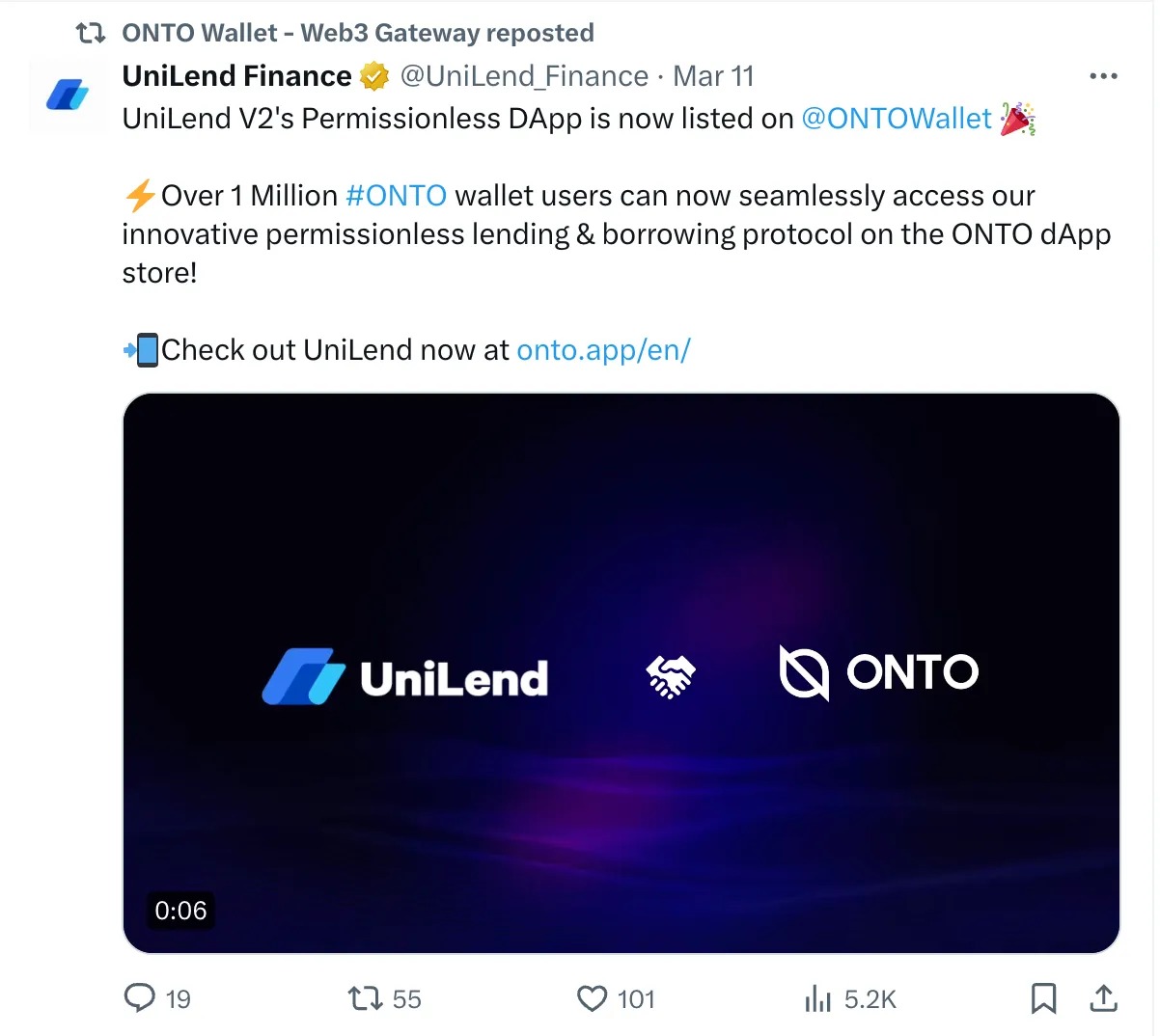Open the three-dot more options menu
Image resolution: width=1160 pixels, height=1036 pixels.
click(1102, 76)
